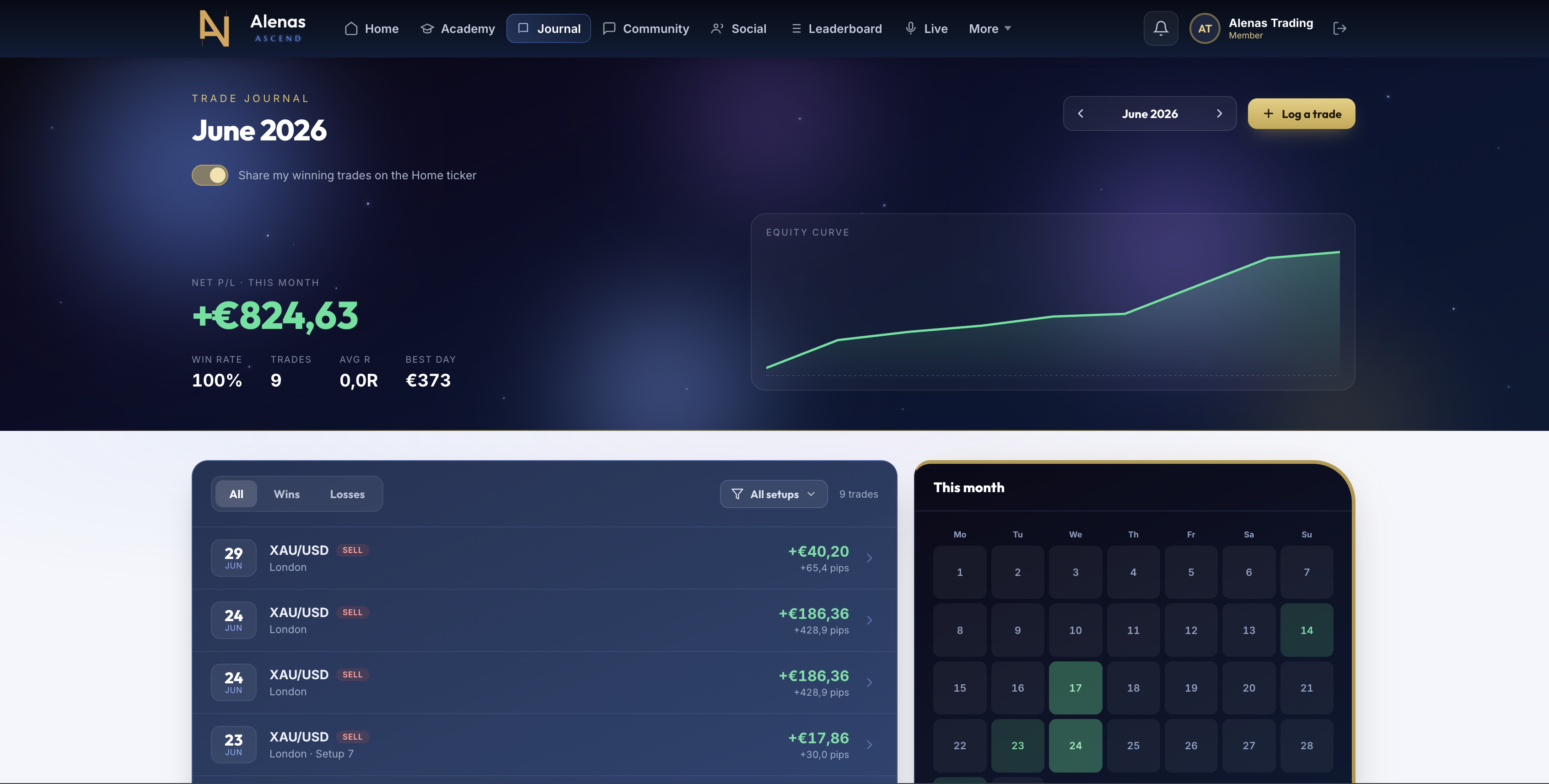
Task: Open the Community nav tab
Action: [646, 28]
